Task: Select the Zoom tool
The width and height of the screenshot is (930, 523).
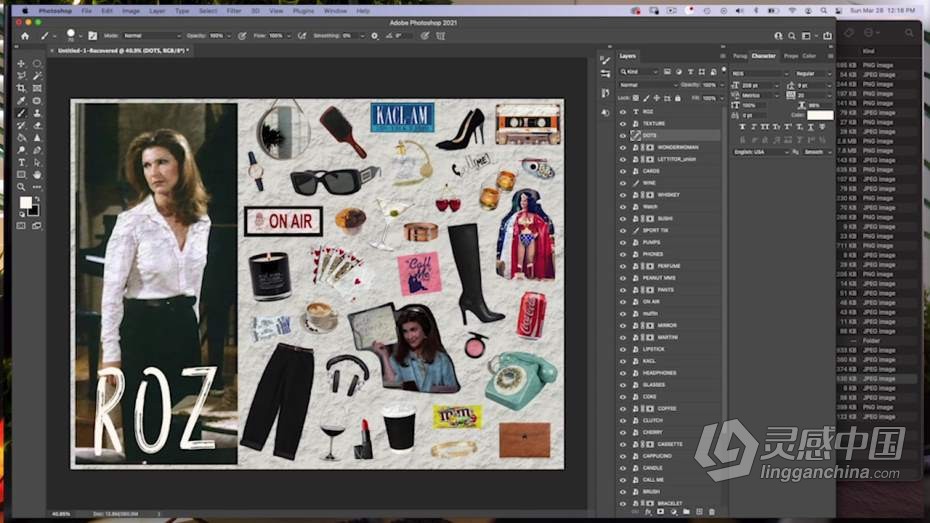Action: coord(21,187)
